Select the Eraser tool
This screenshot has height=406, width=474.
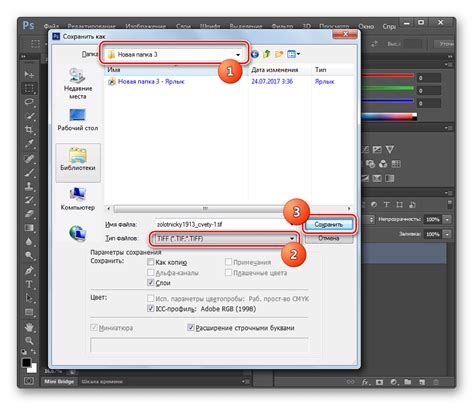(29, 214)
